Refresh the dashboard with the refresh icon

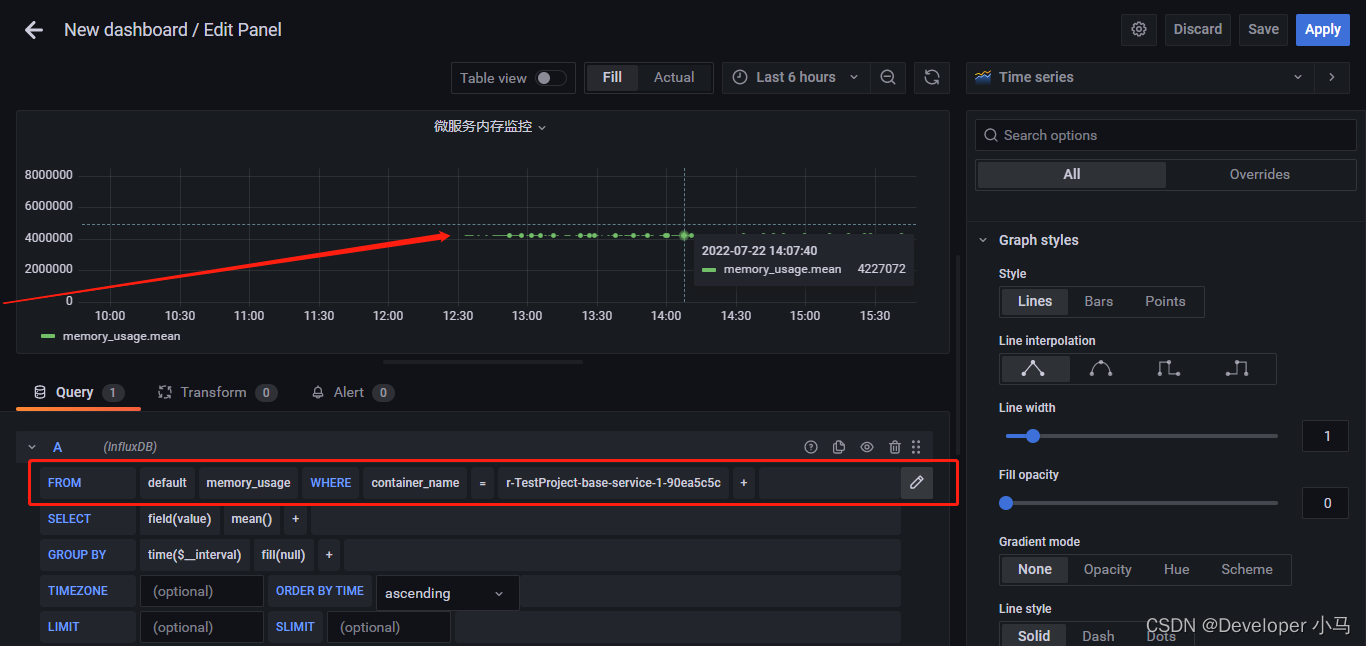pos(932,77)
